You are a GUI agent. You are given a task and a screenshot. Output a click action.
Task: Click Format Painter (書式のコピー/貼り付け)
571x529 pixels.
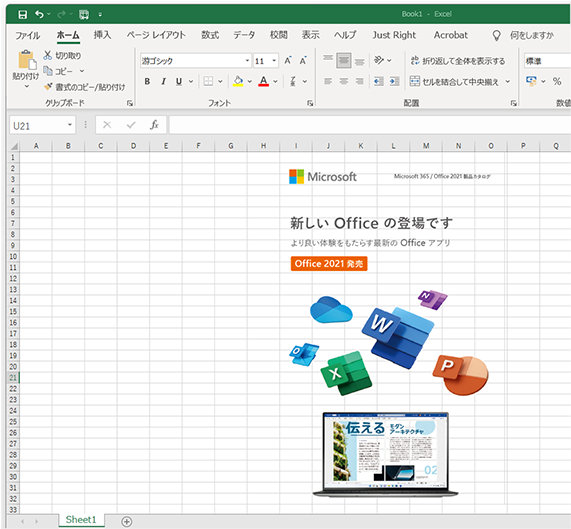pos(84,87)
